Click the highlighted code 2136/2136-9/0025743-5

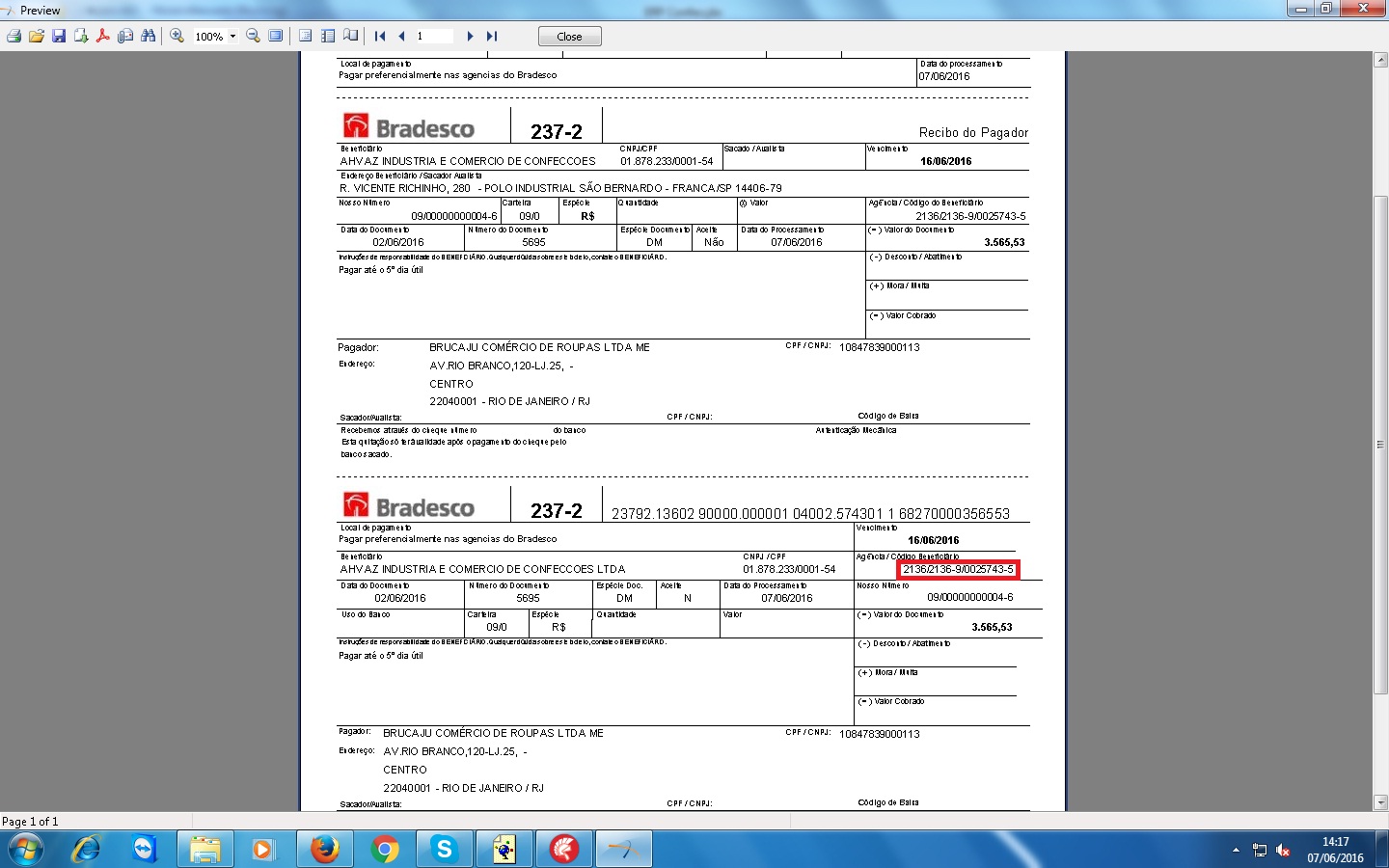958,569
